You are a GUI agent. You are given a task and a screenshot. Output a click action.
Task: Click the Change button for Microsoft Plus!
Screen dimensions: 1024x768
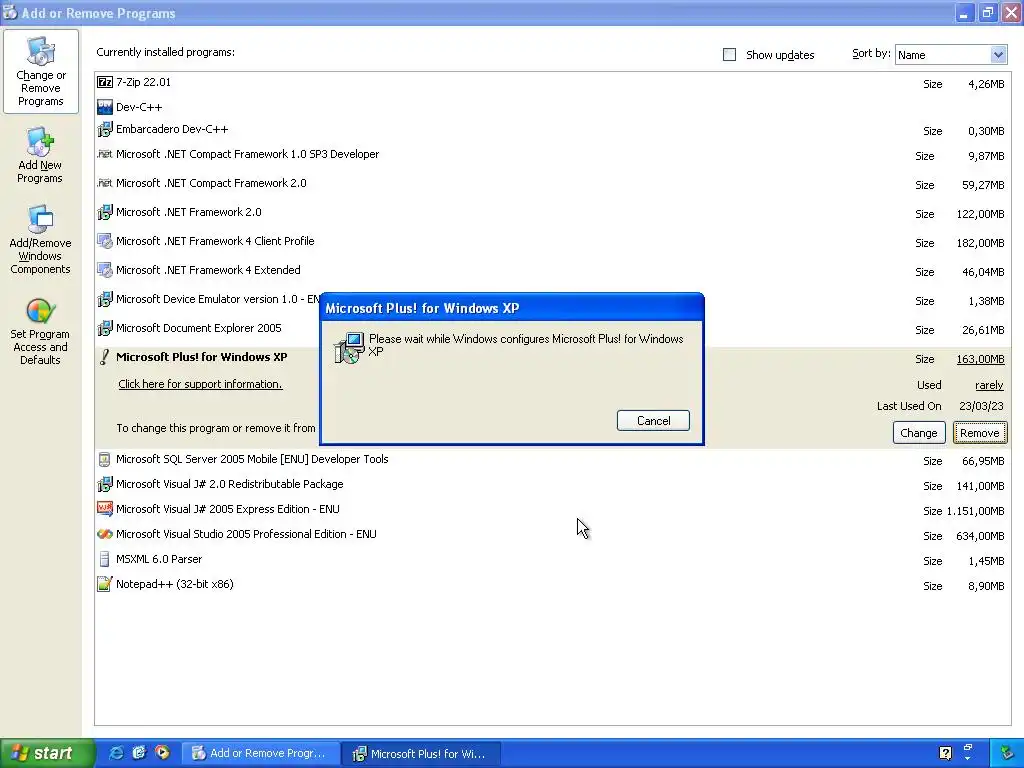point(918,433)
